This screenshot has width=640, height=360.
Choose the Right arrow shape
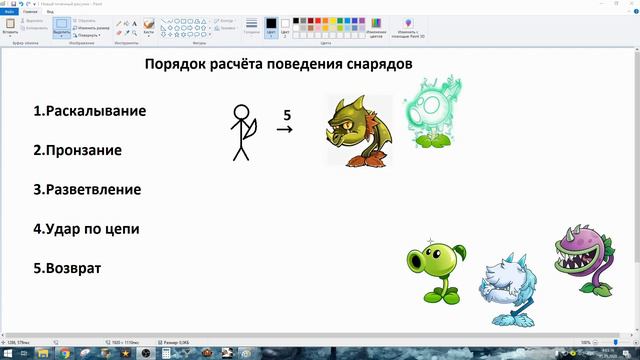tap(190, 28)
